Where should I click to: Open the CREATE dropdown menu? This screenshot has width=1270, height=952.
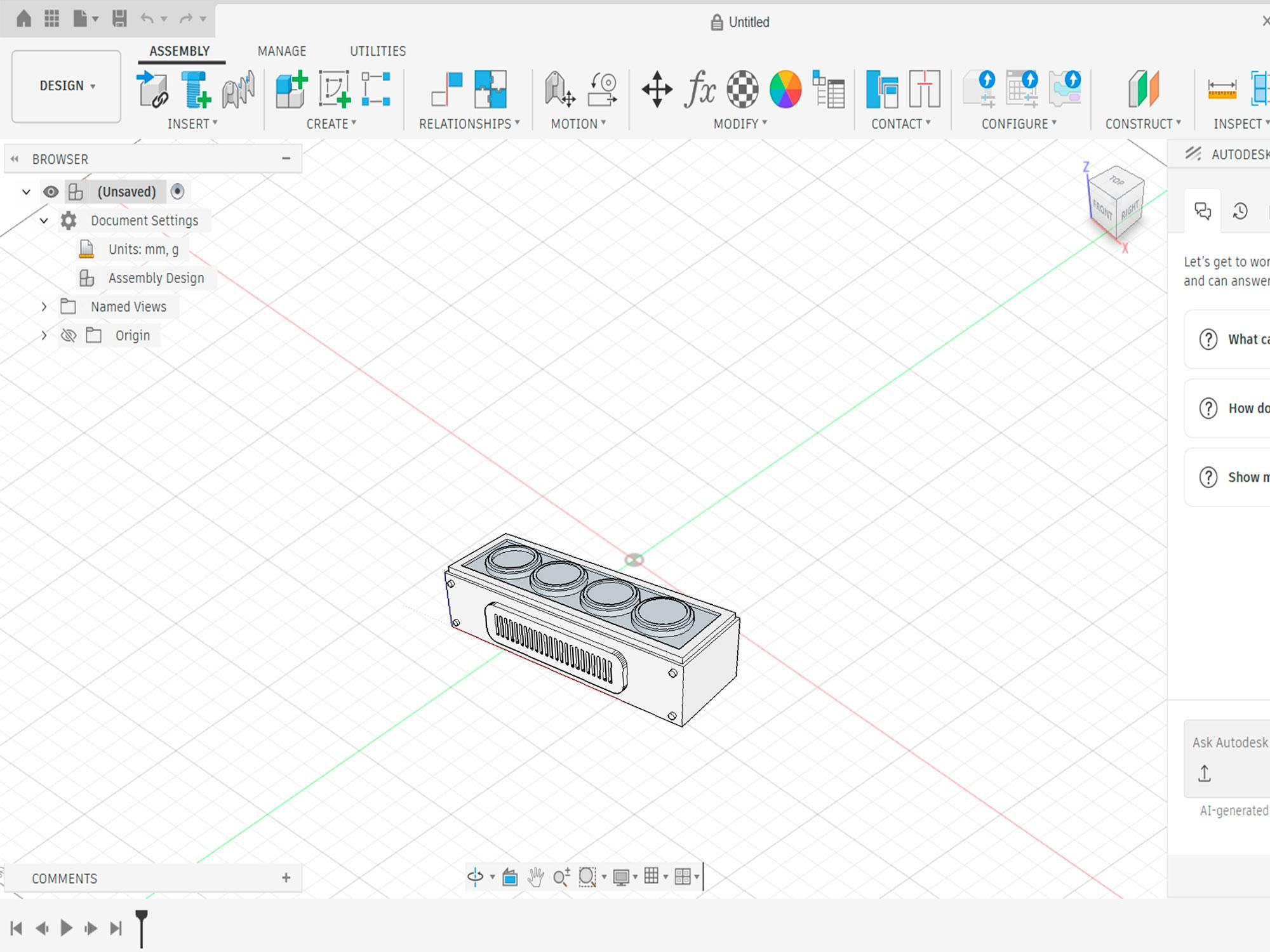pyautogui.click(x=331, y=124)
